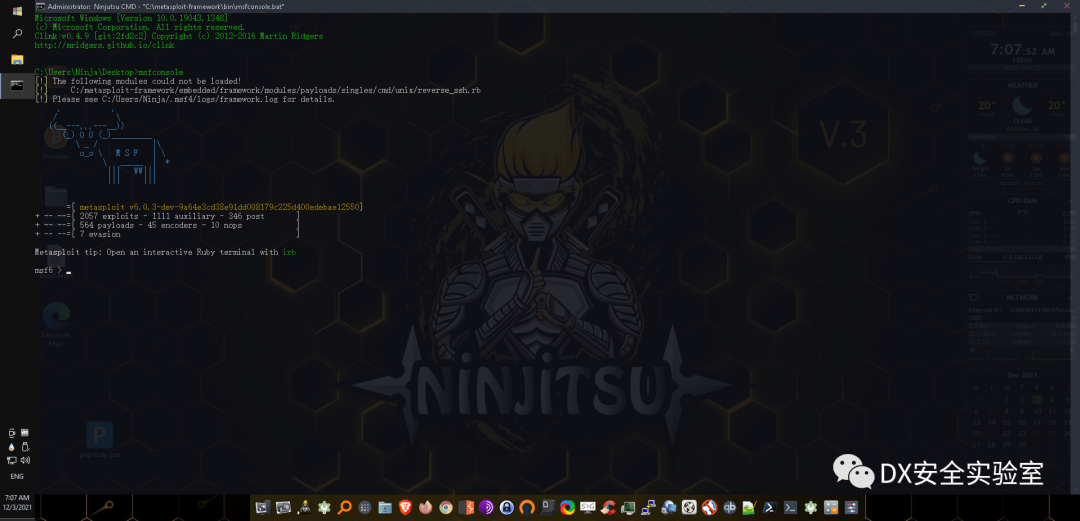Open File Explorer from the left taskbar

click(x=17, y=59)
